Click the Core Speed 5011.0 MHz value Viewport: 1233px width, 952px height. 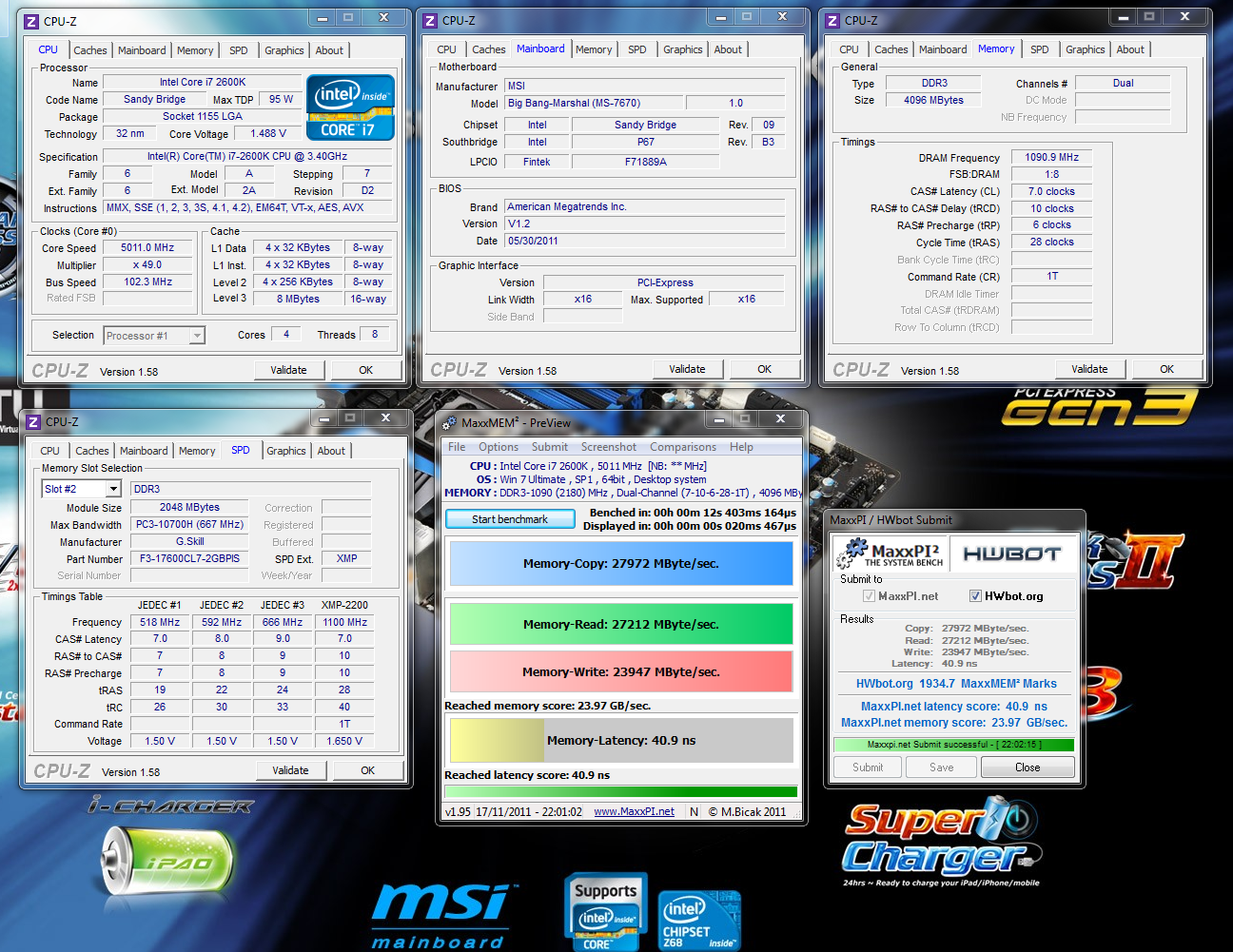[x=147, y=247]
